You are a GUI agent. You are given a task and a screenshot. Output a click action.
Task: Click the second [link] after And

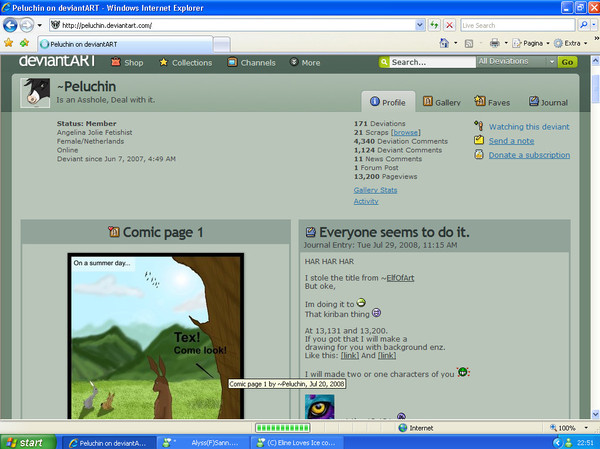pos(387,356)
